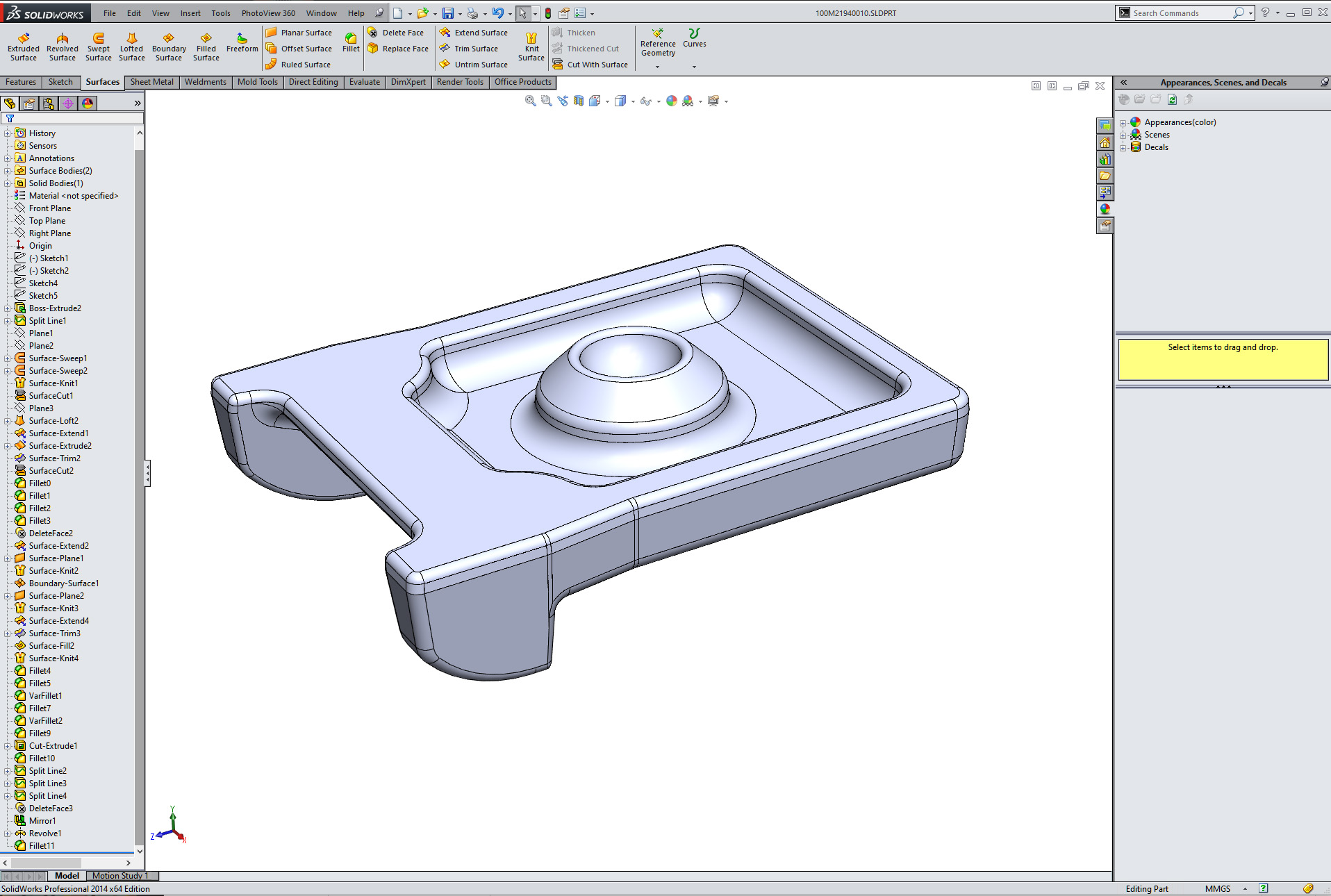
Task: Open the Reference Geometry dropdown arrow
Action: click(x=657, y=67)
